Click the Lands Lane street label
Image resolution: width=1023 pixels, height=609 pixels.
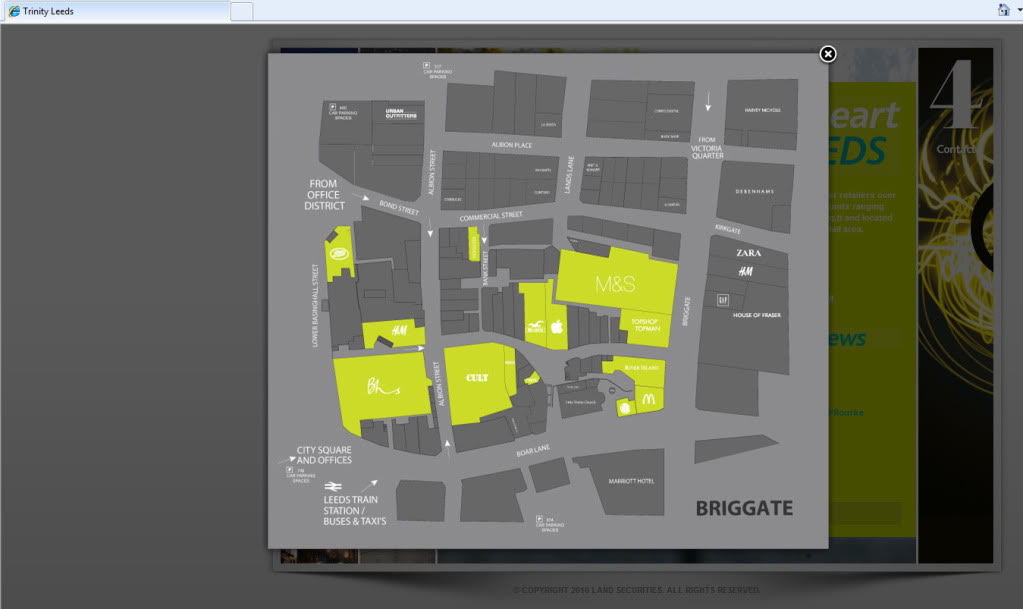click(x=570, y=174)
